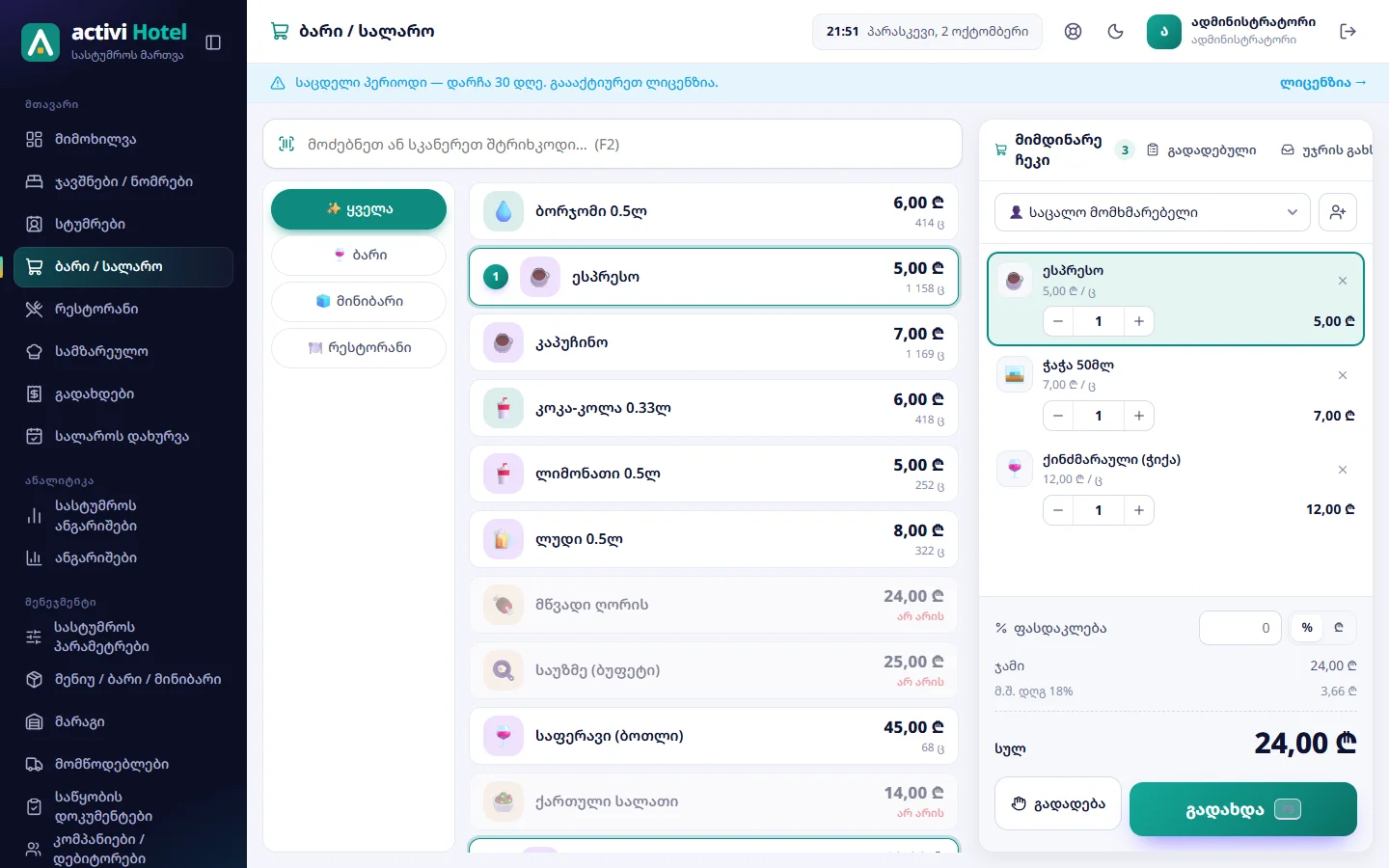
Task: Expand the საცალო მომხმარებელი customer dropdown
Action: 1153,212
